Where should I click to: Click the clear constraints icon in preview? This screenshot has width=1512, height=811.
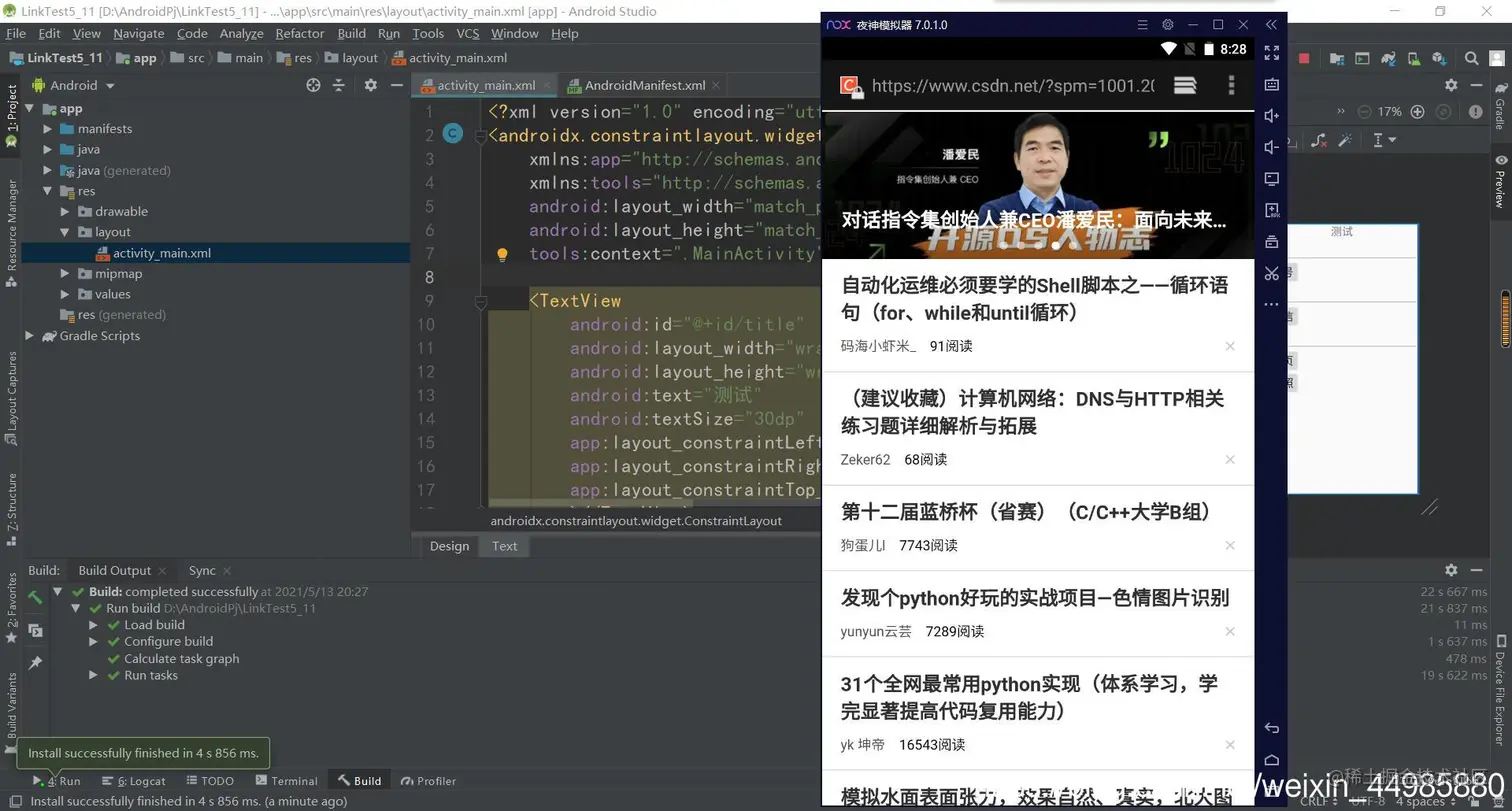click(1319, 140)
